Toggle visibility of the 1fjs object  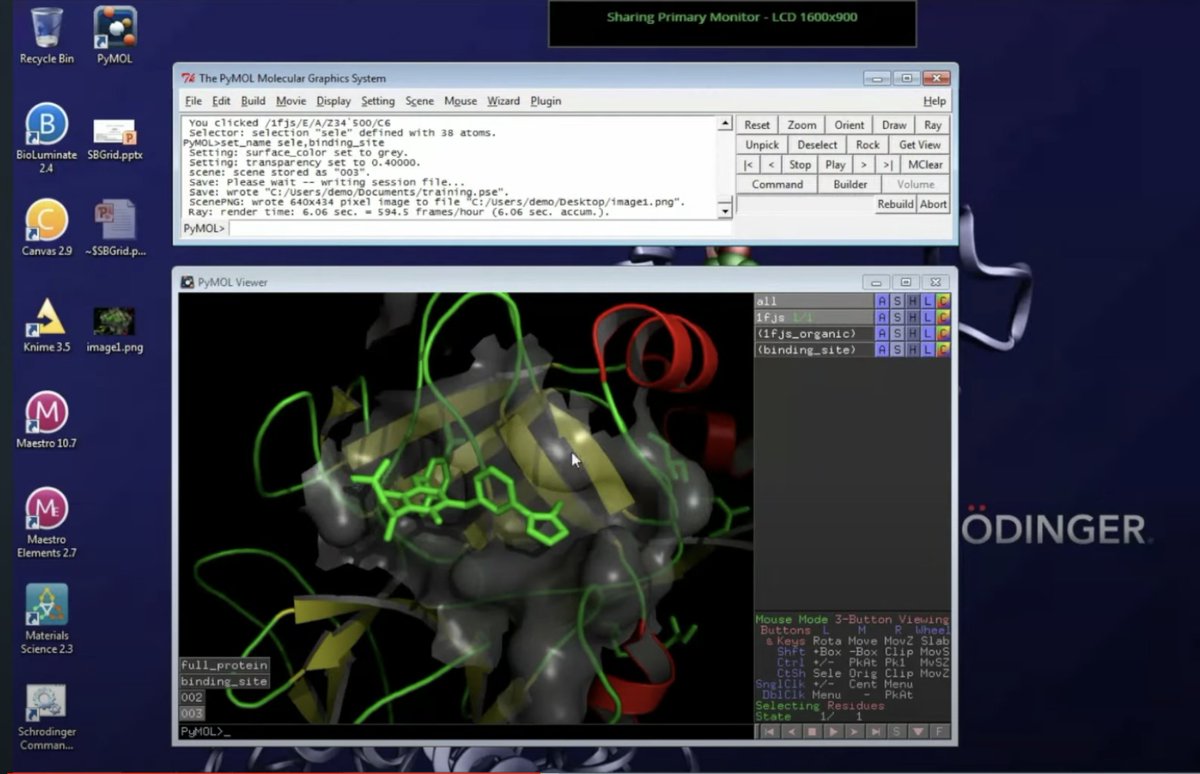(813, 317)
